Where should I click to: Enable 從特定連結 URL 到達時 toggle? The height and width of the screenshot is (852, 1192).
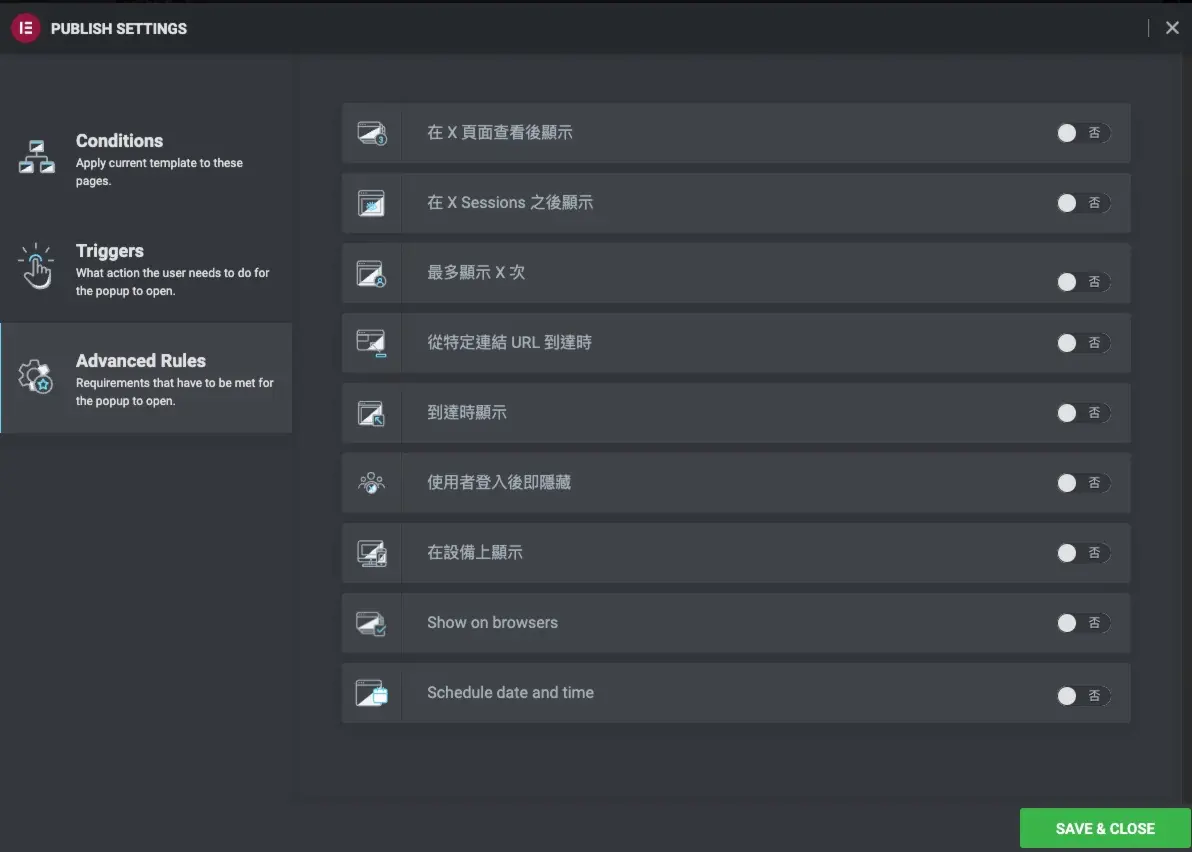[x=1083, y=343]
